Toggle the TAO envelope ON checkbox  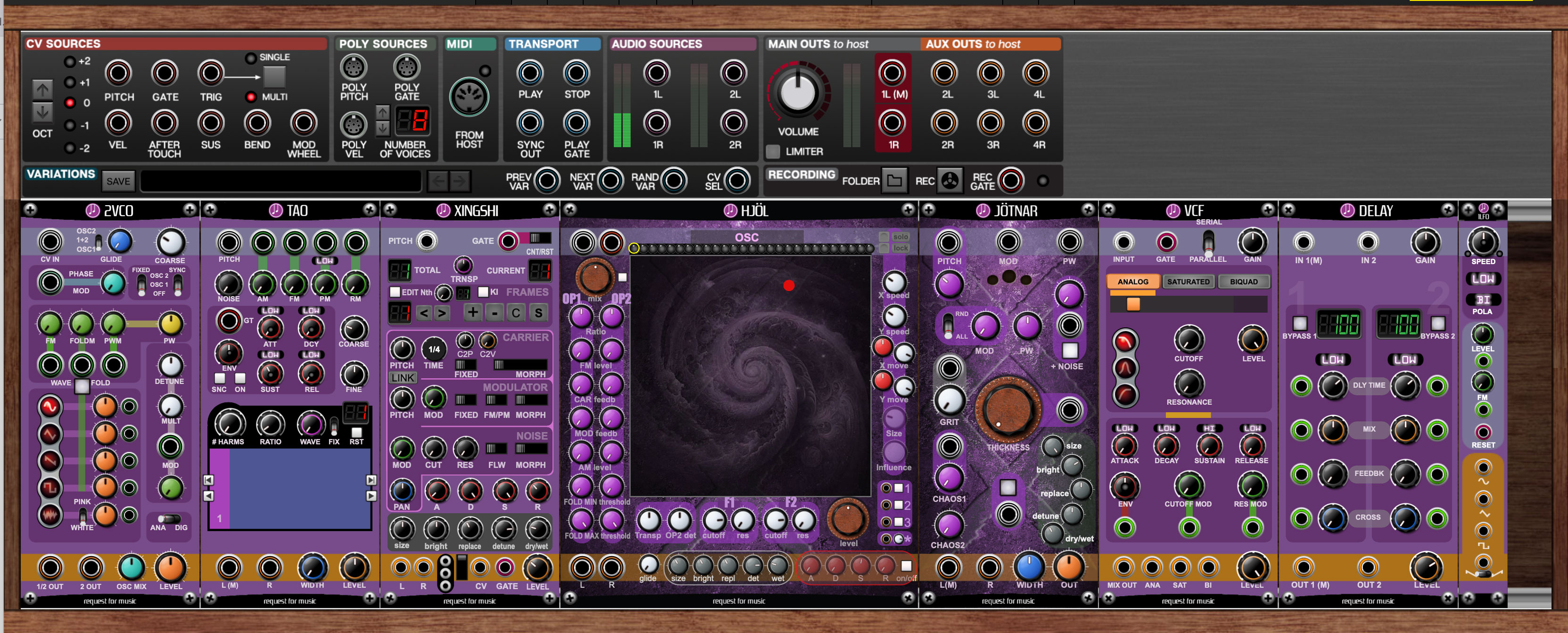[240, 378]
